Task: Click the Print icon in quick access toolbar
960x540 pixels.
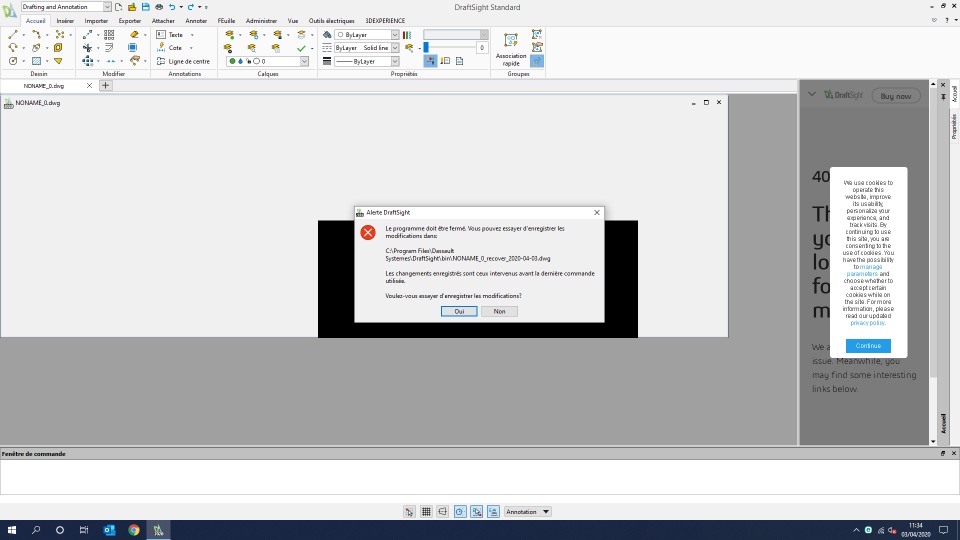Action: tap(159, 7)
